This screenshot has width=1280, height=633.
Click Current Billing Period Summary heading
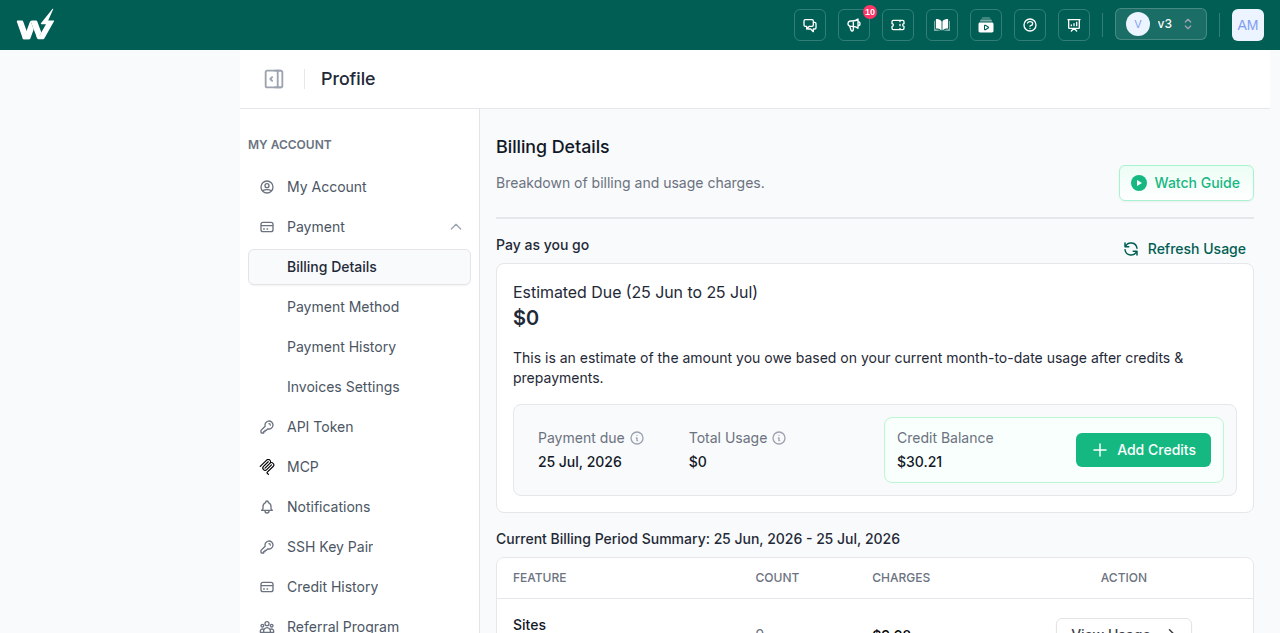(698, 539)
